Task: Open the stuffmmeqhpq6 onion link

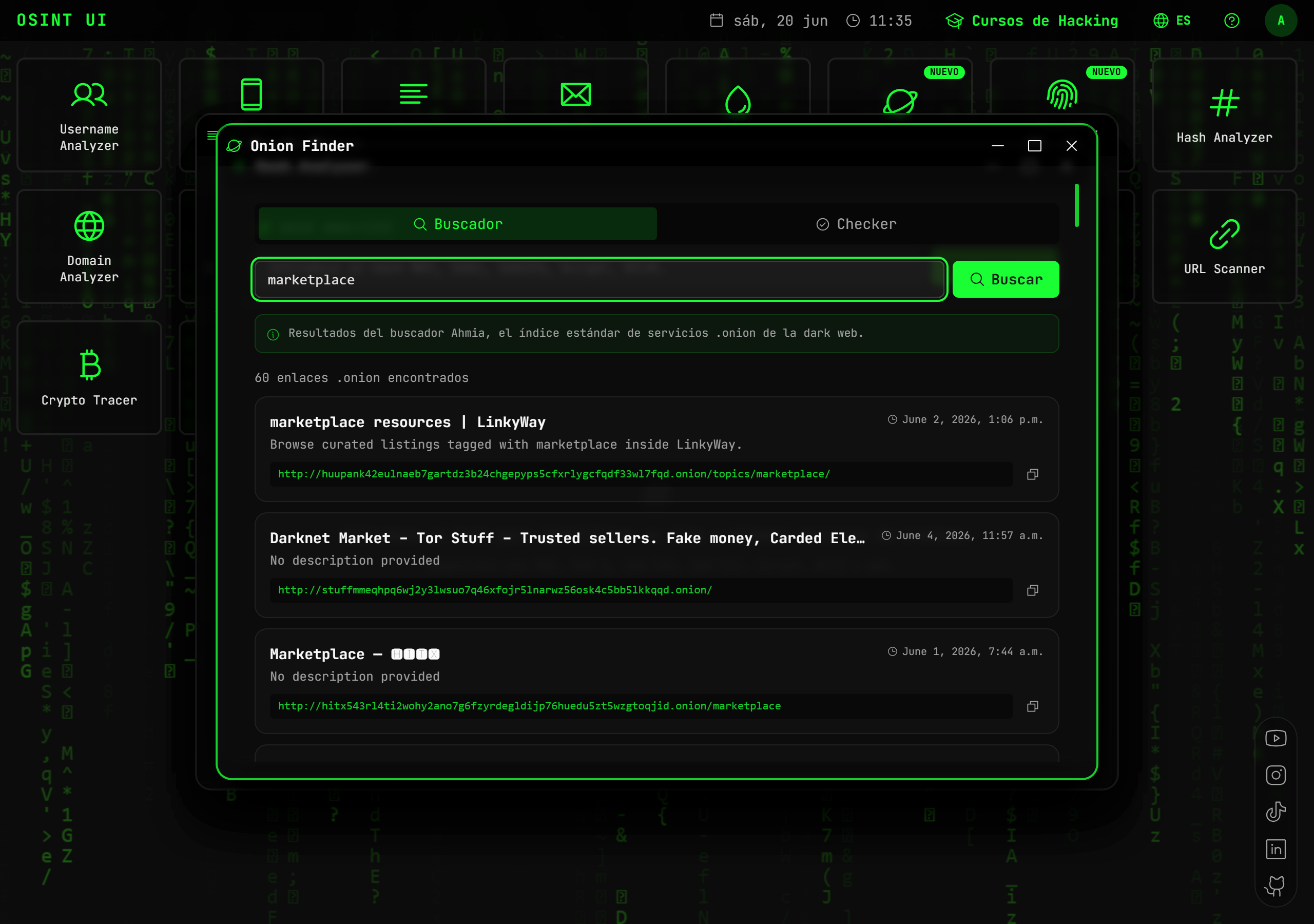Action: 495,590
